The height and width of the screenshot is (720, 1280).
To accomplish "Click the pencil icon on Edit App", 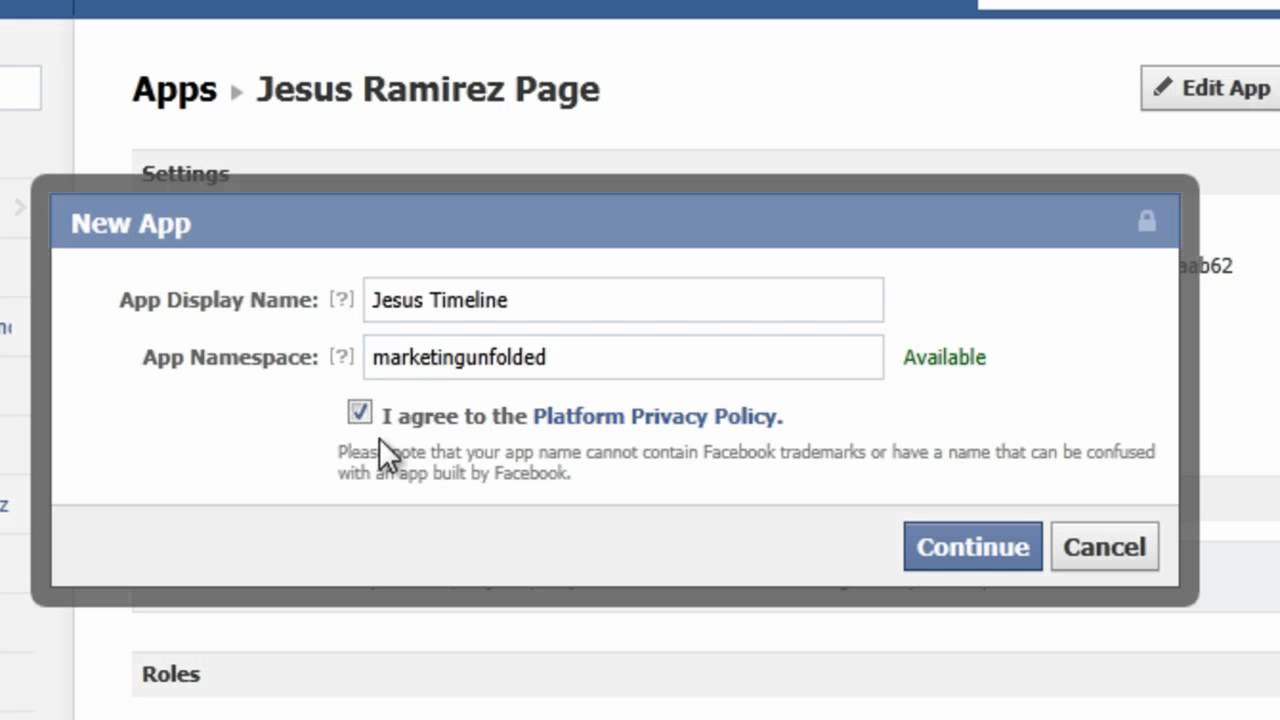I will pos(1163,88).
